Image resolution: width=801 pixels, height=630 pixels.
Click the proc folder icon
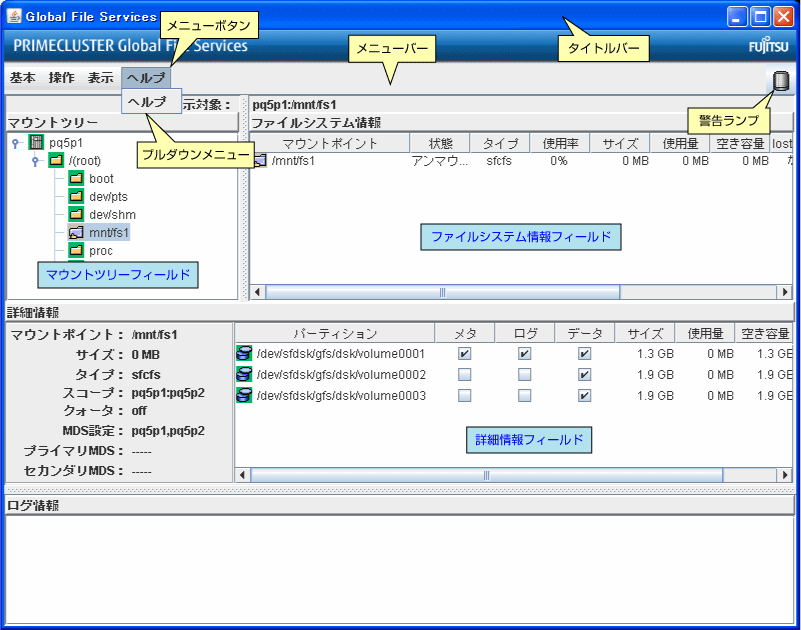pyautogui.click(x=76, y=250)
